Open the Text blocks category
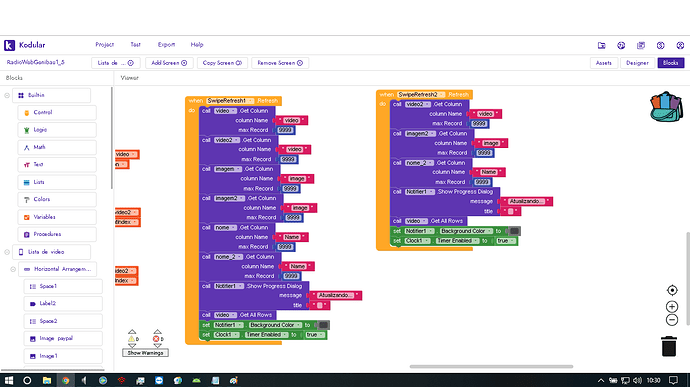Image resolution: width=690 pixels, height=387 pixels. [x=57, y=165]
